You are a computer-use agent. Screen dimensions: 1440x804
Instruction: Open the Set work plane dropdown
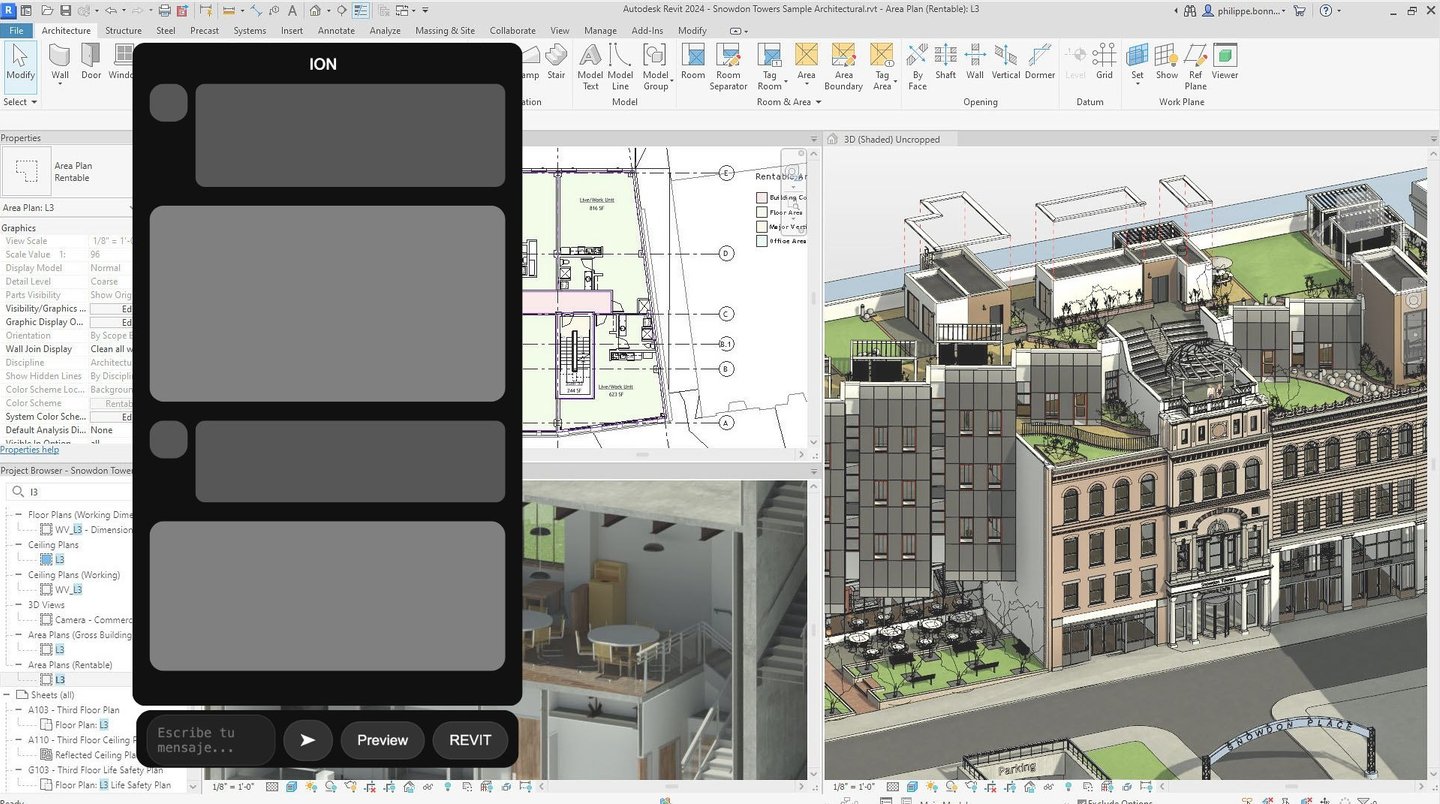click(1137, 85)
